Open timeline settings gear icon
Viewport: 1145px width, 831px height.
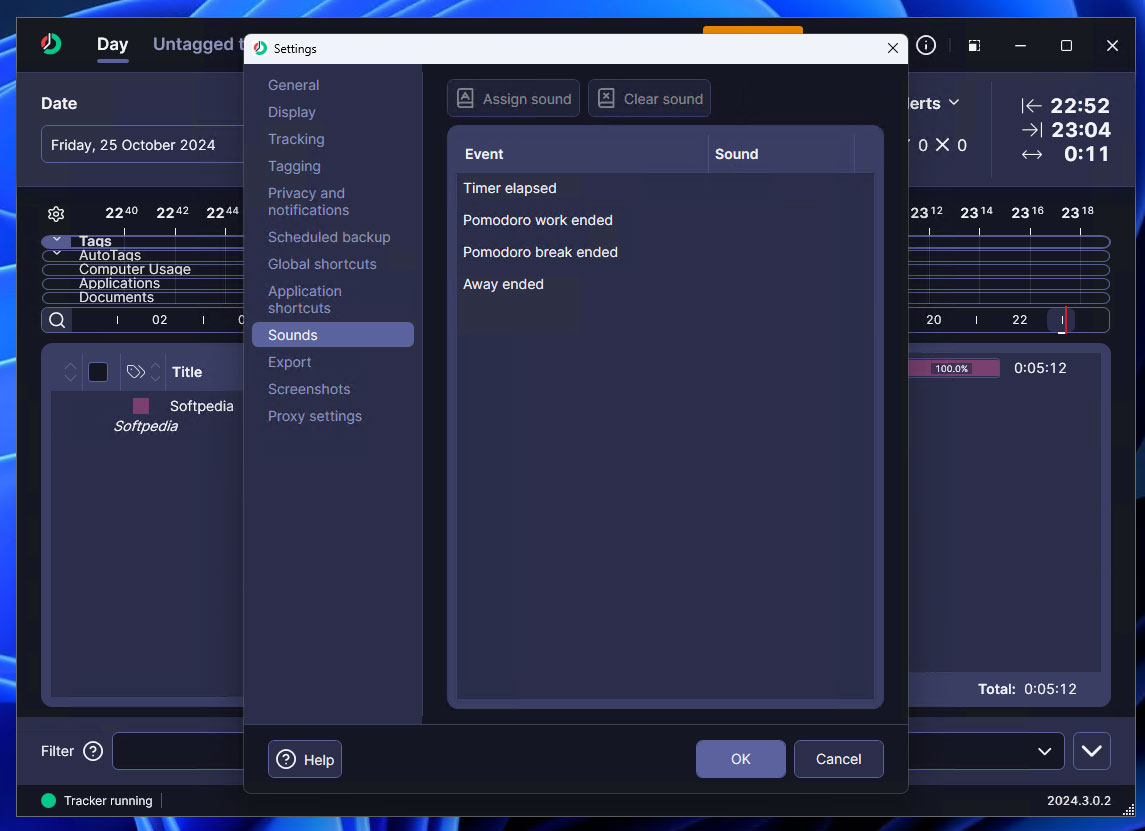tap(56, 214)
